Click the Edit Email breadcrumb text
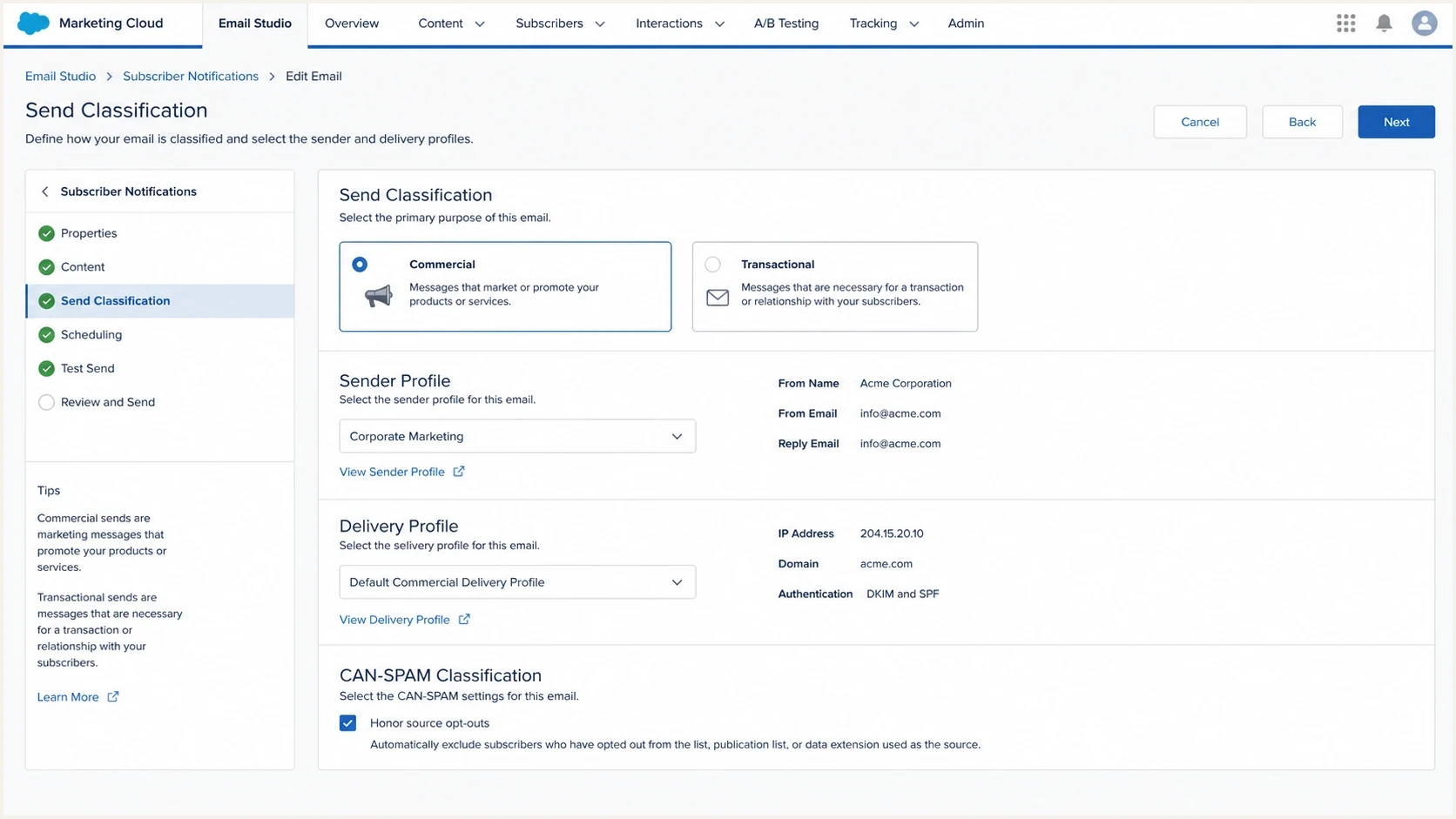This screenshot has width=1456, height=819. coord(313,77)
